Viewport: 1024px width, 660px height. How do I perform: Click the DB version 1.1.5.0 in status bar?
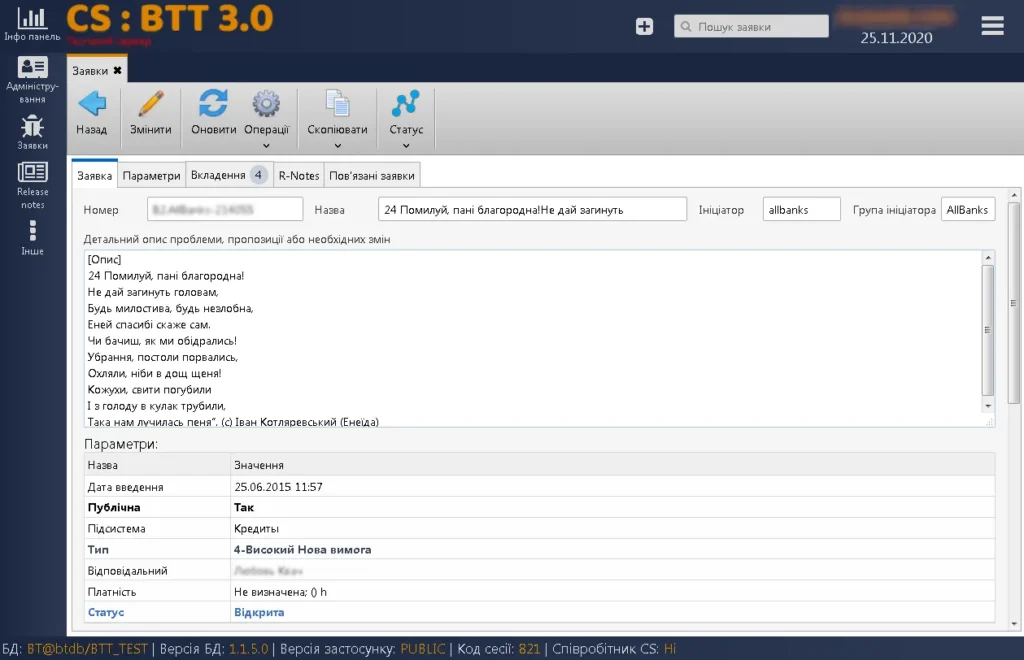click(x=248, y=649)
